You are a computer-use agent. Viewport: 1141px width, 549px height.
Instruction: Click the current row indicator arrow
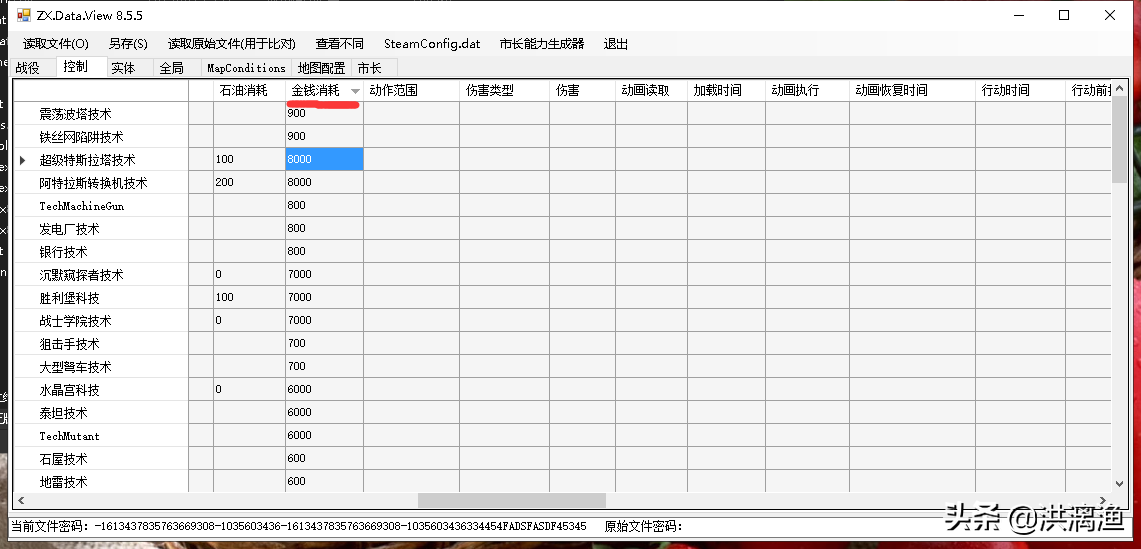tap(23, 159)
